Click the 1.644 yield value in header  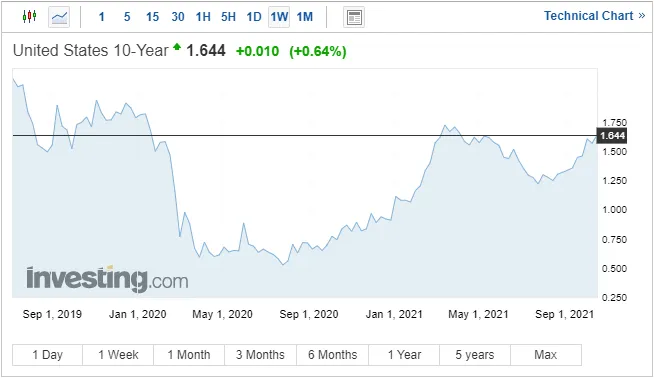tap(206, 50)
